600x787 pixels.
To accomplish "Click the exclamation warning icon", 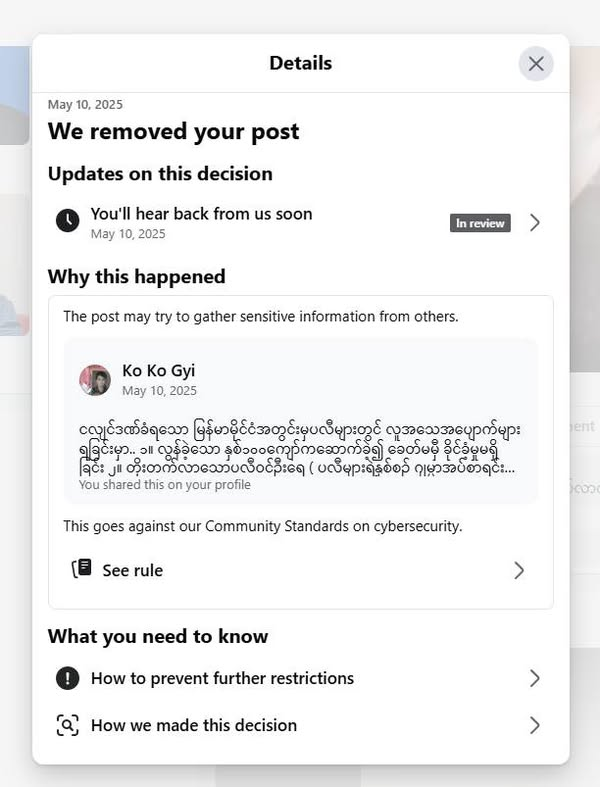I will pyautogui.click(x=67, y=678).
